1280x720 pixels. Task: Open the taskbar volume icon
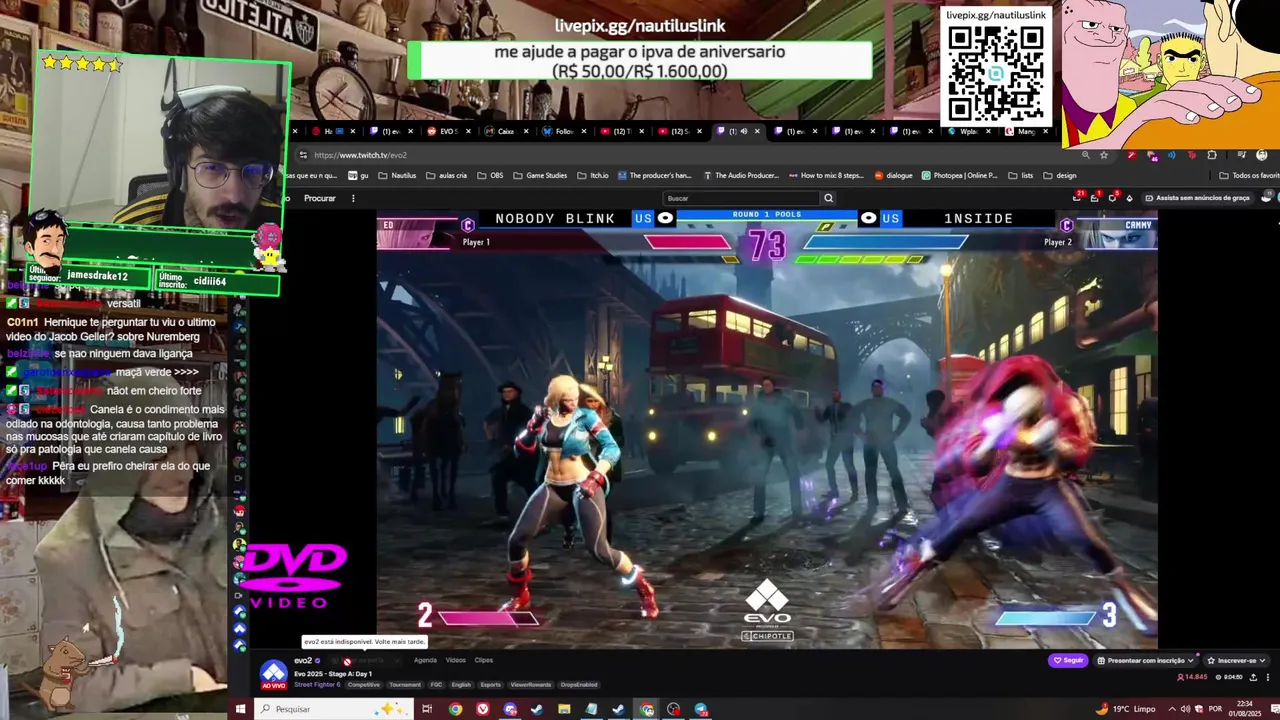pyautogui.click(x=1185, y=709)
